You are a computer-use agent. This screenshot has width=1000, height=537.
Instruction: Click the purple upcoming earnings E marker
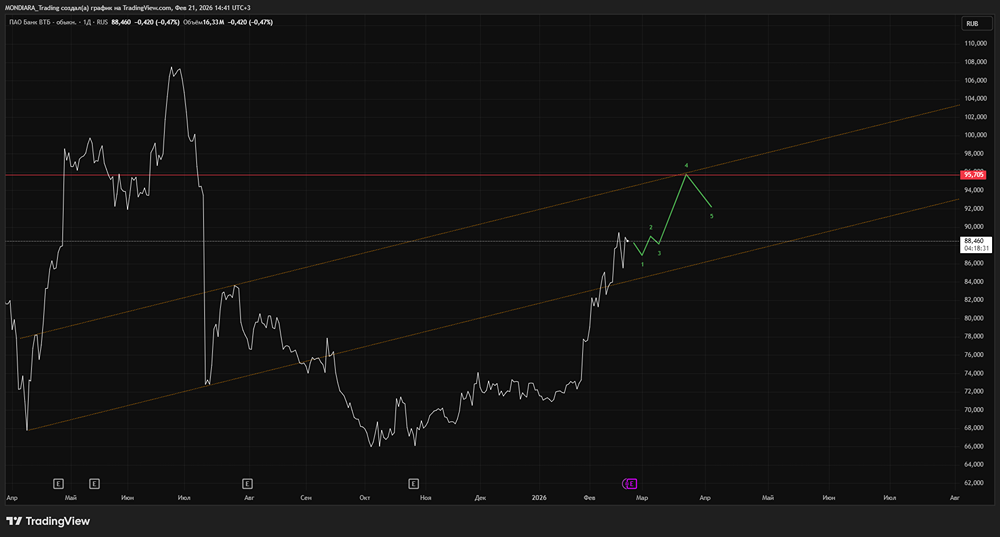[631, 483]
